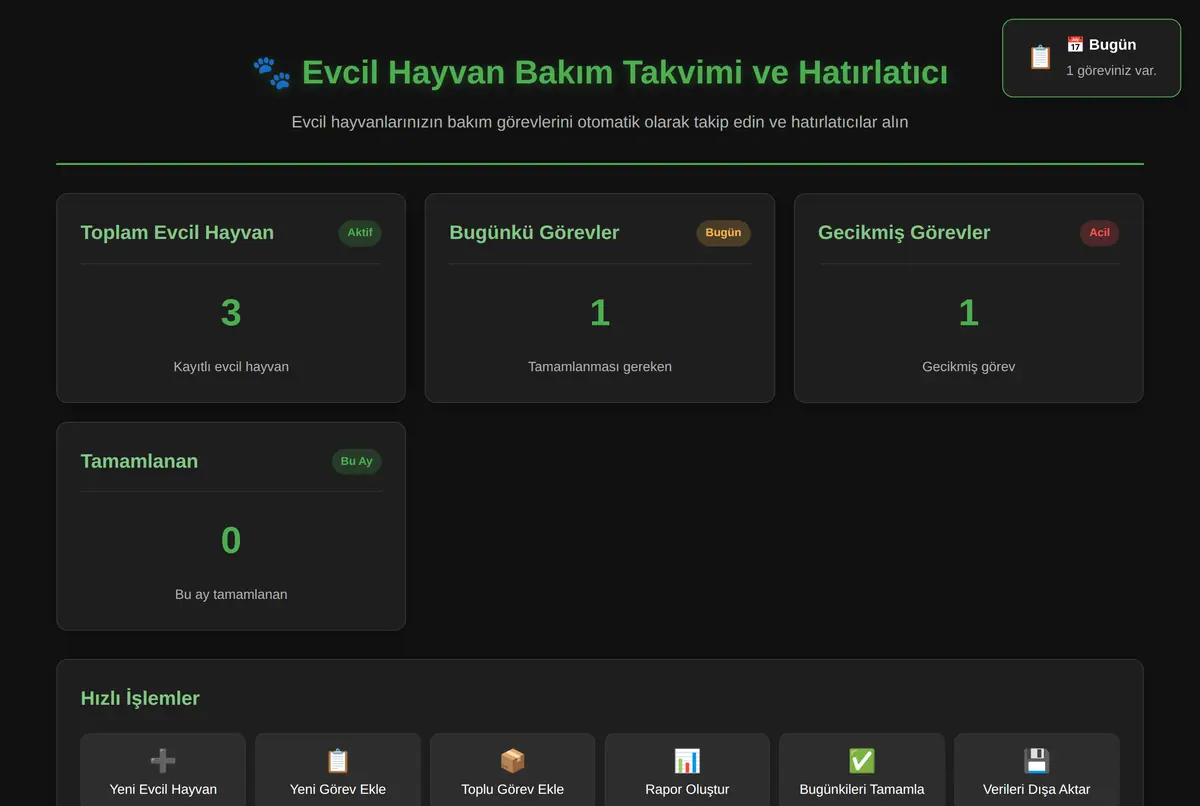The height and width of the screenshot is (806, 1200).
Task: Click the Toplam Evcil Hayvan card title
Action: pyautogui.click(x=177, y=232)
